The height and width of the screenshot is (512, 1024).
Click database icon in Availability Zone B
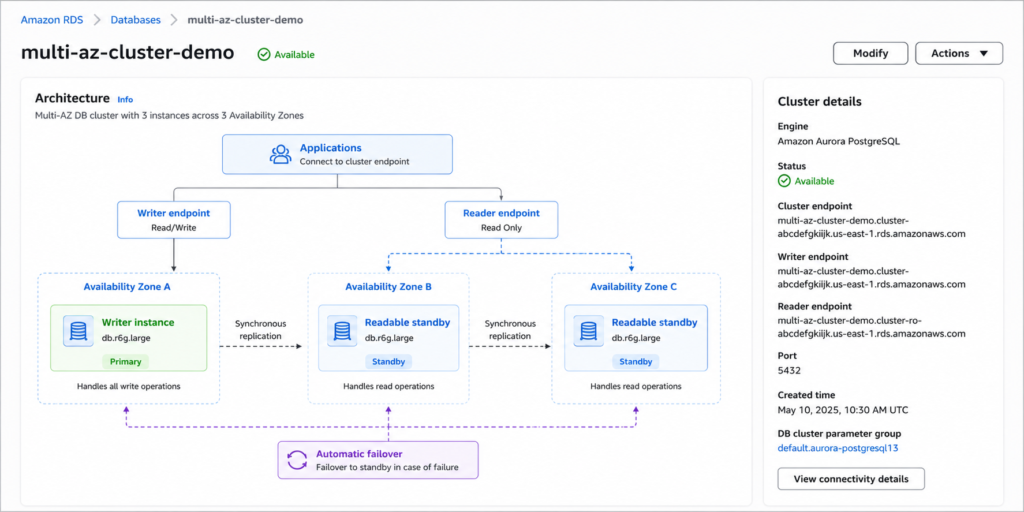(342, 331)
